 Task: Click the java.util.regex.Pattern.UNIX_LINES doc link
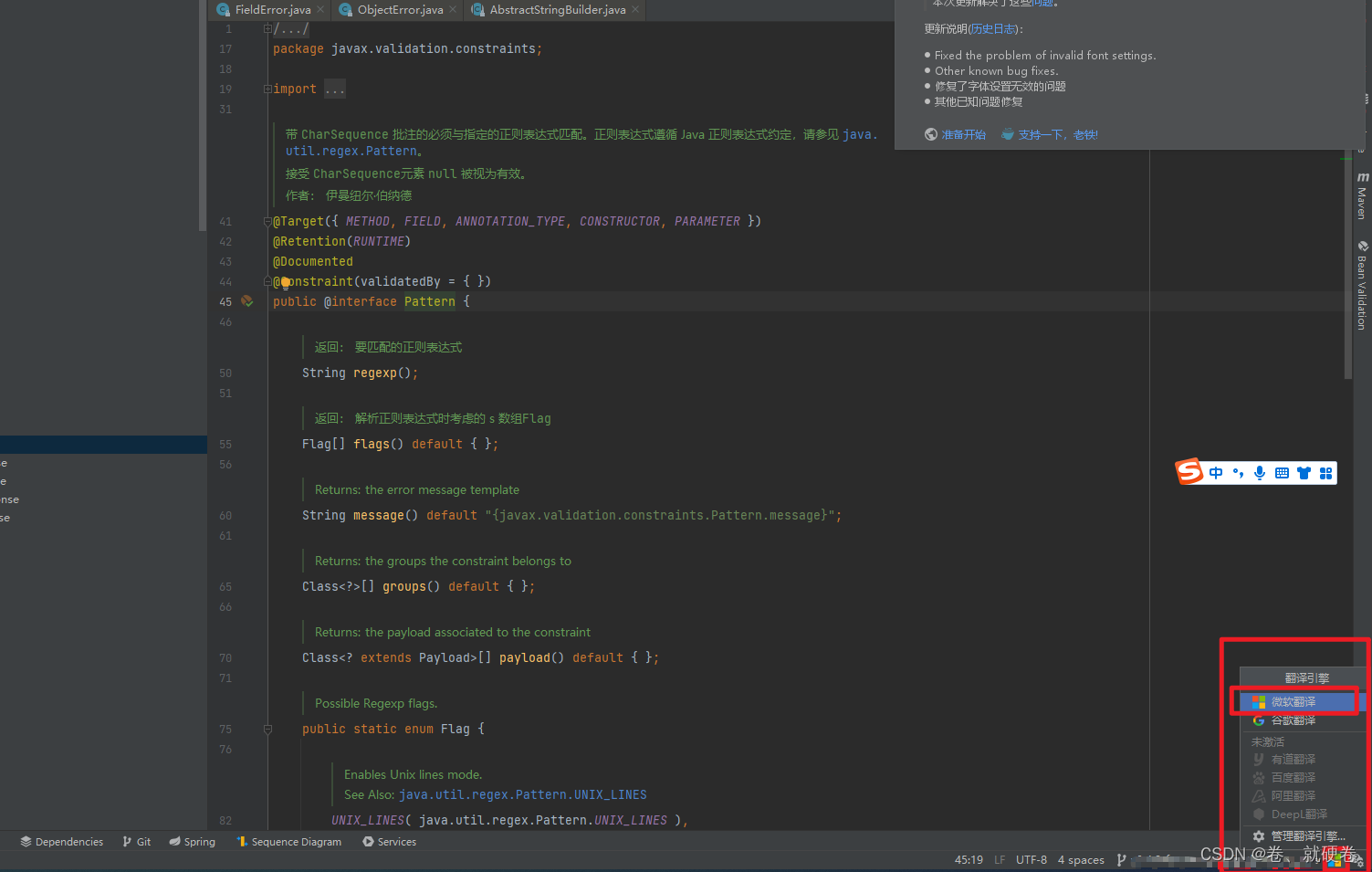tap(523, 795)
